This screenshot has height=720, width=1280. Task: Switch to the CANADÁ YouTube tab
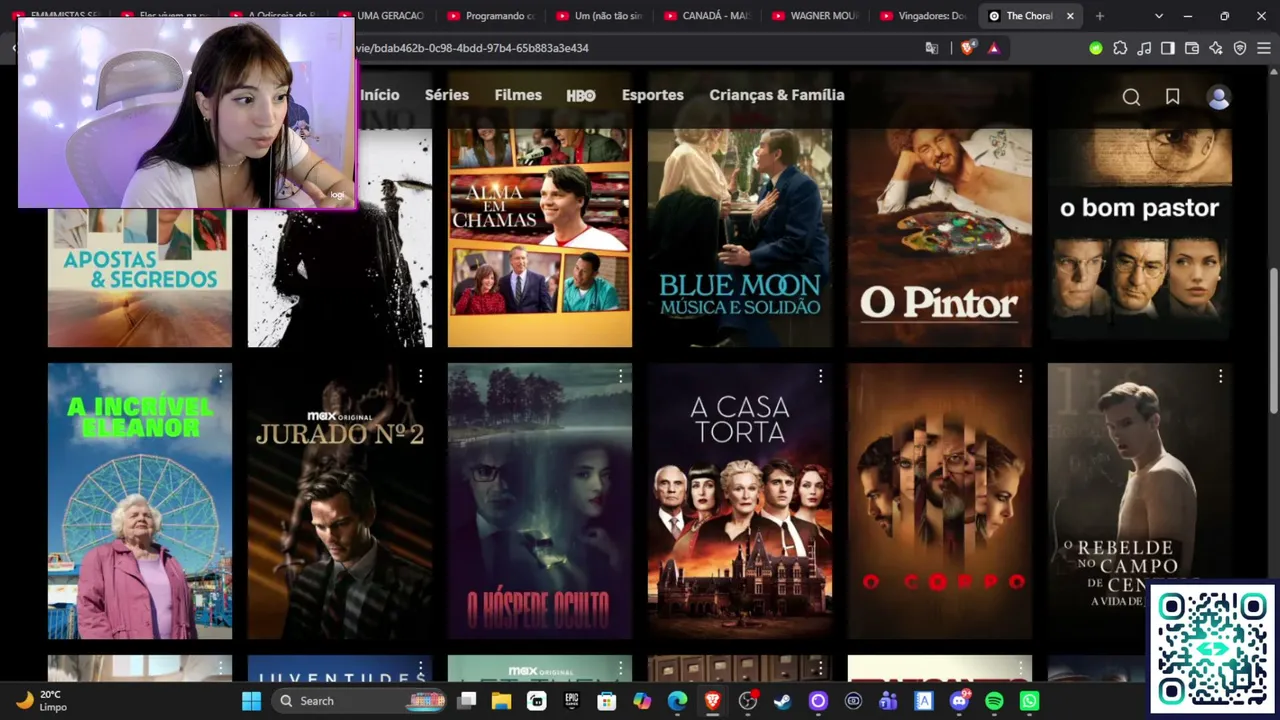(708, 16)
